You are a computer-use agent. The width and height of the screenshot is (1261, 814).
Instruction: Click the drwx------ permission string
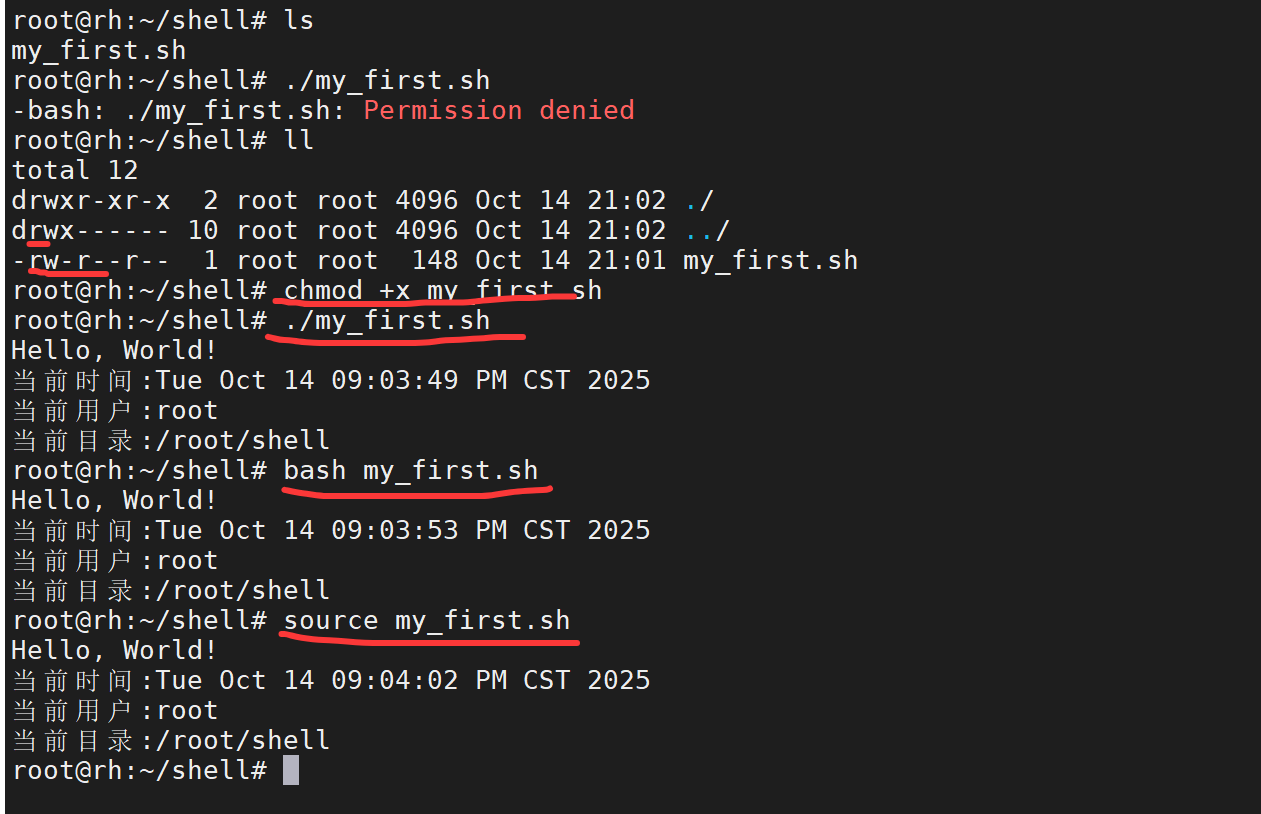click(90, 230)
